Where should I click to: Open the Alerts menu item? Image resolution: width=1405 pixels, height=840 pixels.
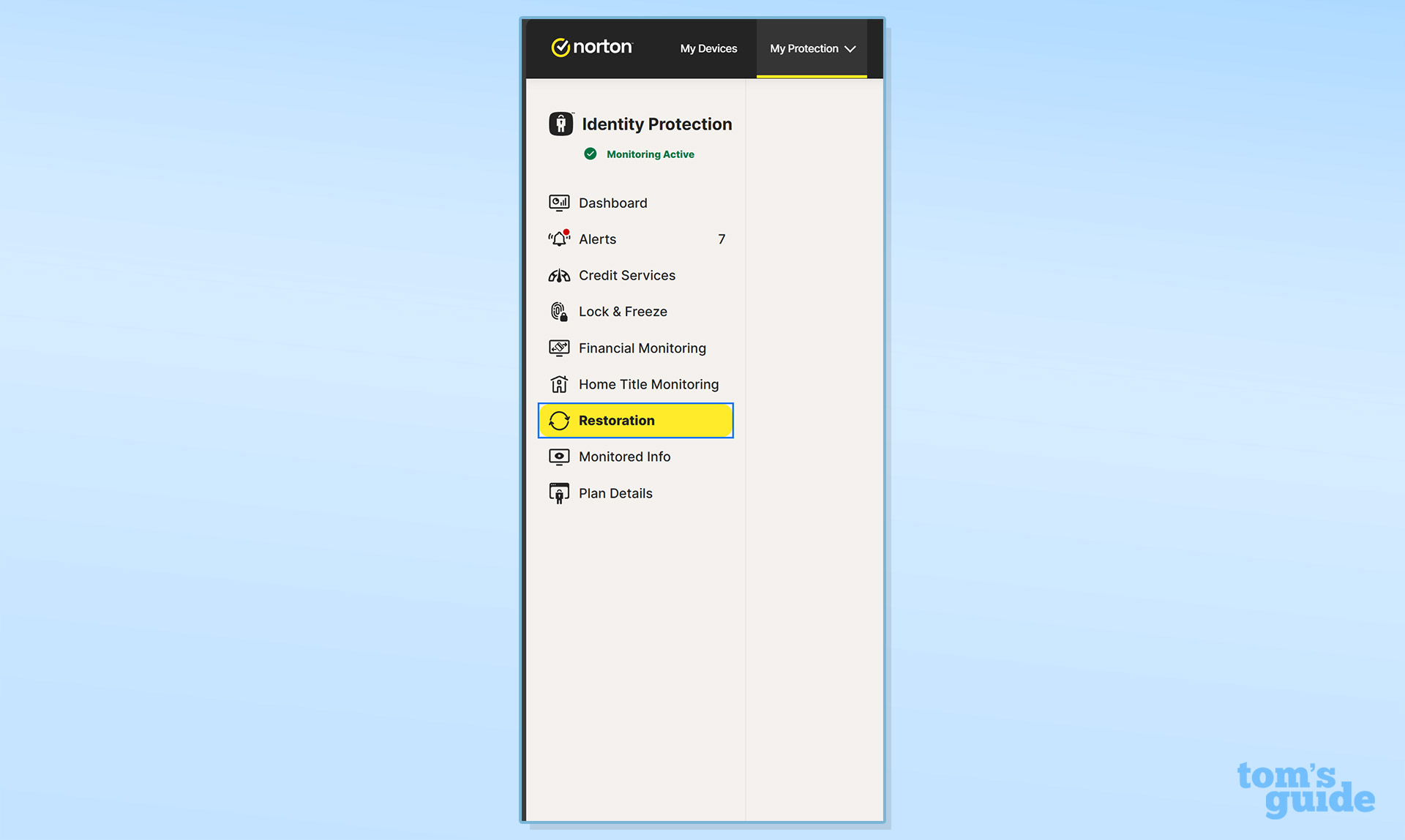pyautogui.click(x=597, y=239)
